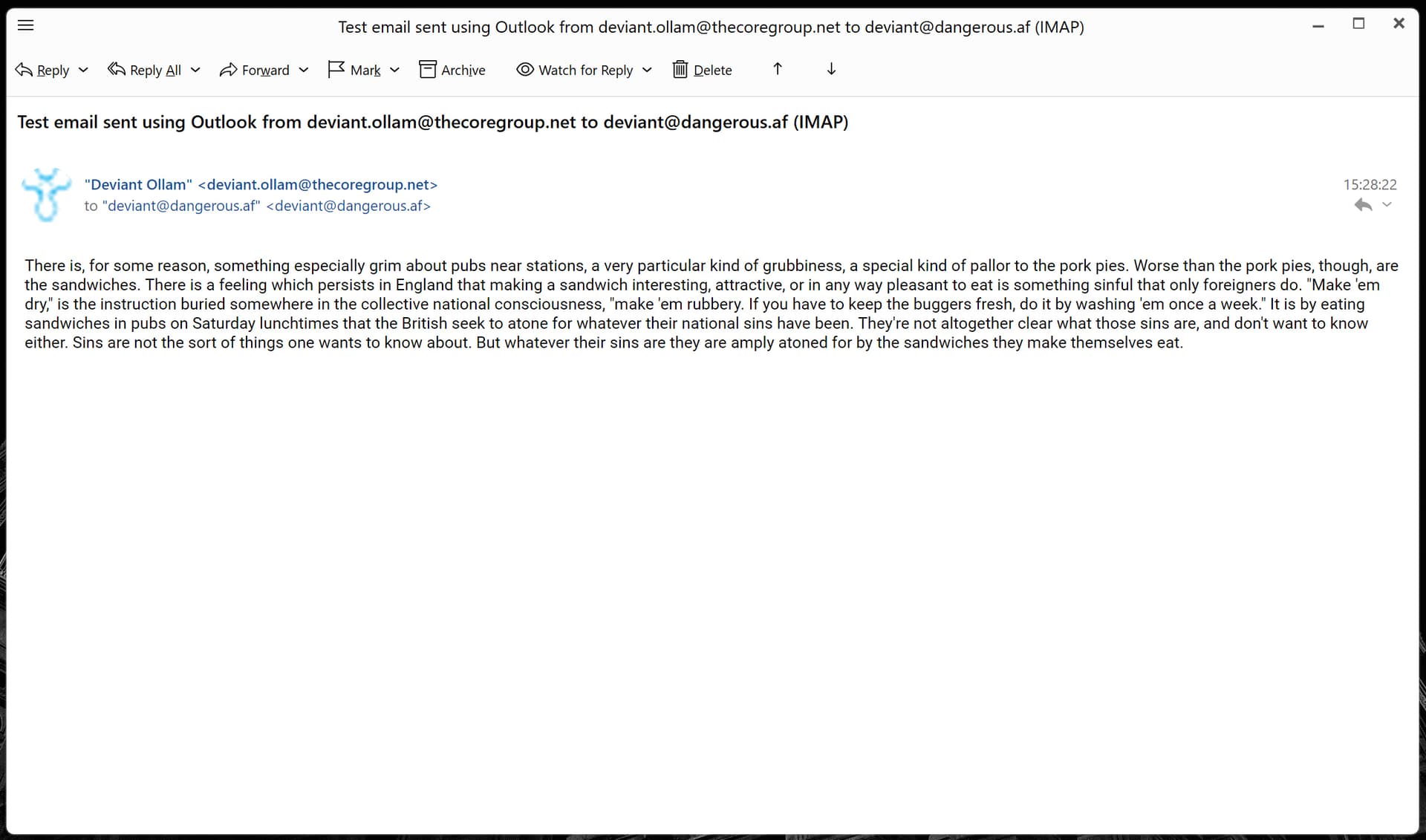Expand the Reply All dropdown chevron
1426x840 pixels.
pyautogui.click(x=195, y=70)
